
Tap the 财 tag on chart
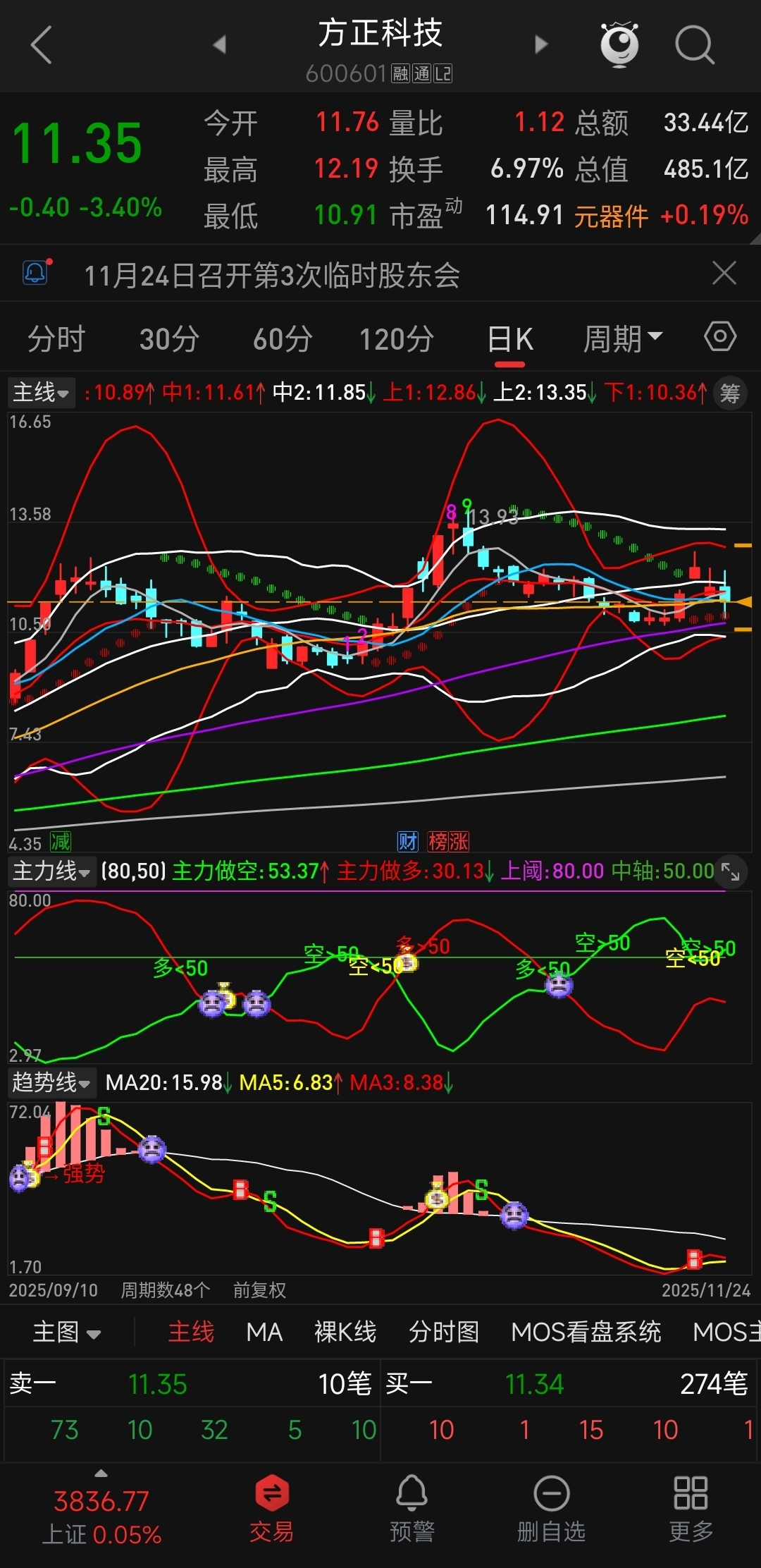point(408,841)
